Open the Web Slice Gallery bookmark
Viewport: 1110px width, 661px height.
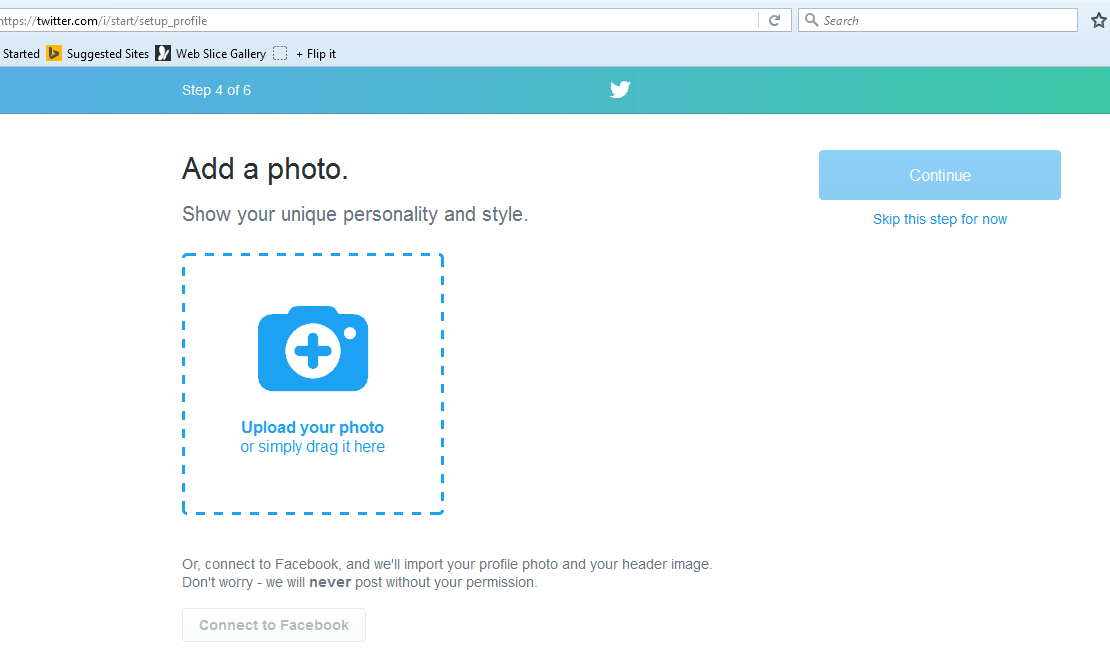pos(221,54)
